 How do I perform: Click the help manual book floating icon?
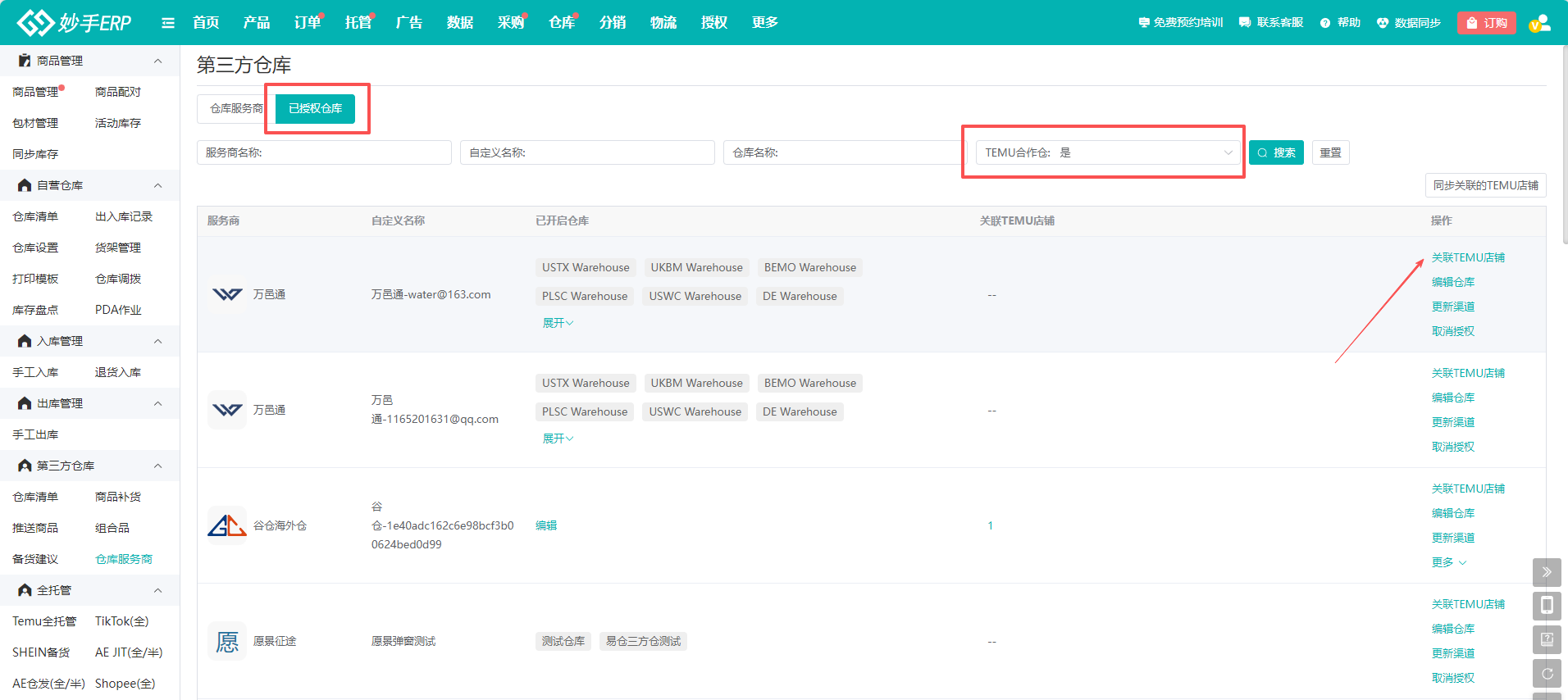(x=1547, y=639)
